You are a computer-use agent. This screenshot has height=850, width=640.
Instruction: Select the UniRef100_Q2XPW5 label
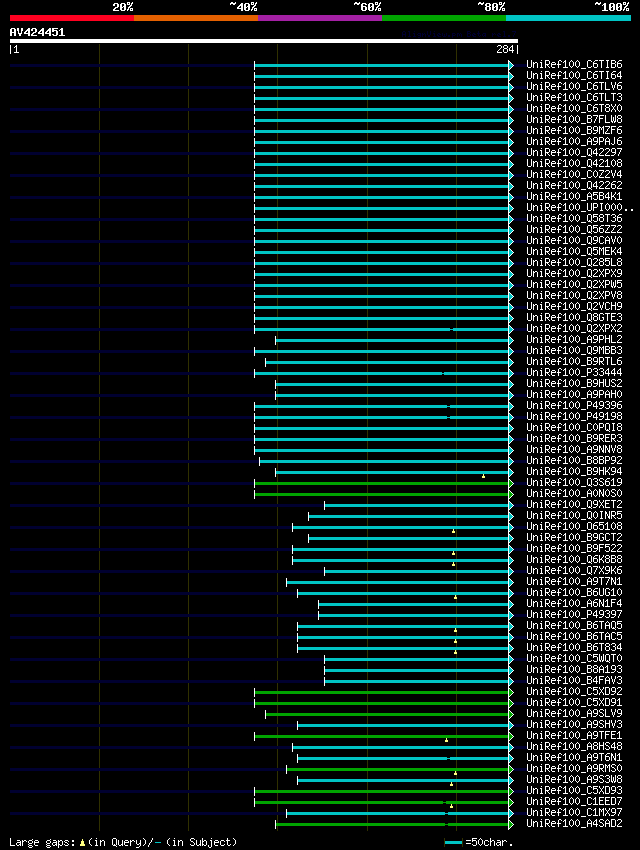[x=574, y=284]
